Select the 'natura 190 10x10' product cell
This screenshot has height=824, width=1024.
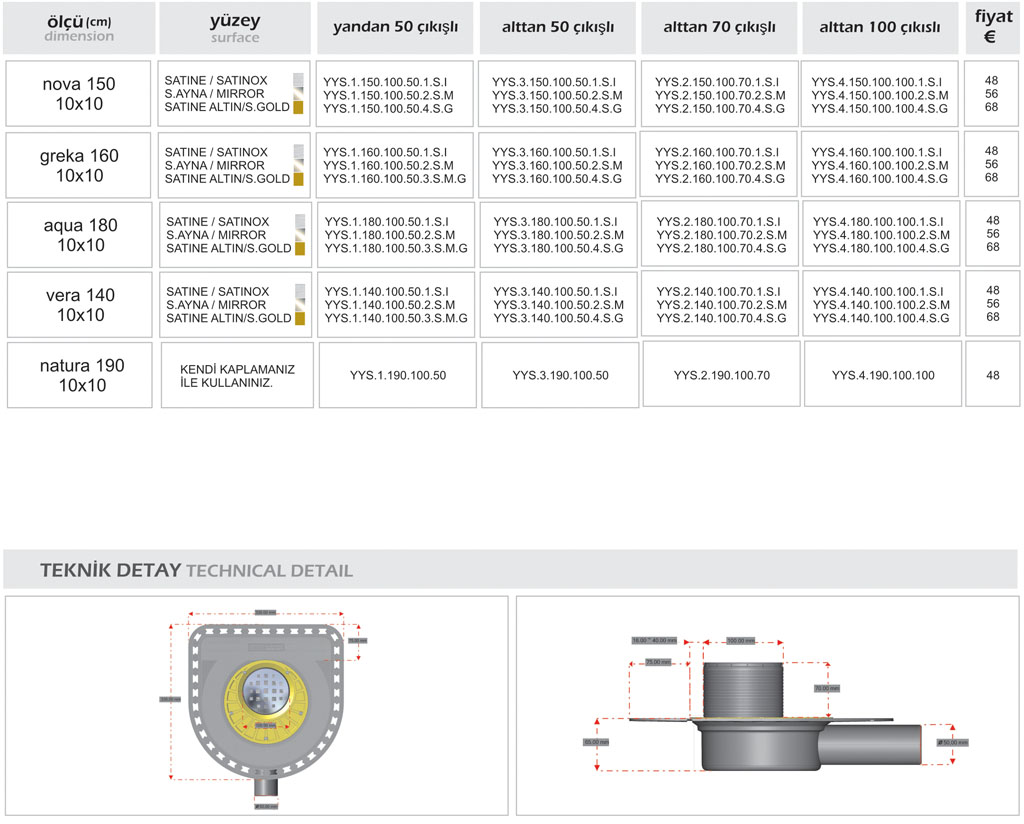point(81,375)
